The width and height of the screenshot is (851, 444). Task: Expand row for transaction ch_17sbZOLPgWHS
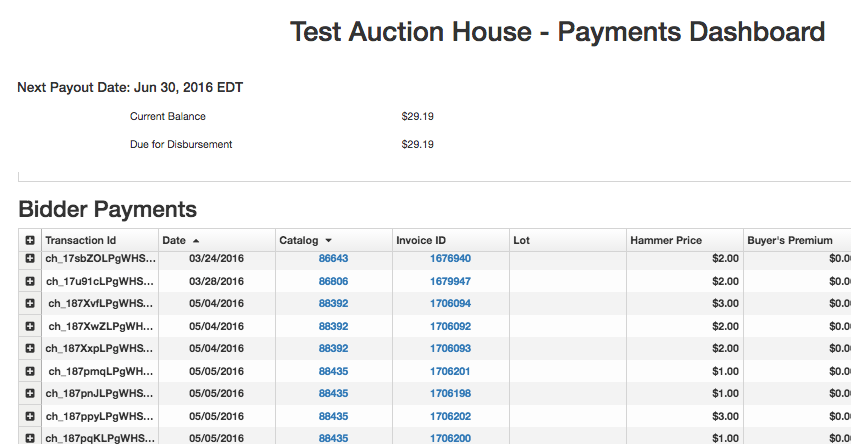[x=30, y=259]
